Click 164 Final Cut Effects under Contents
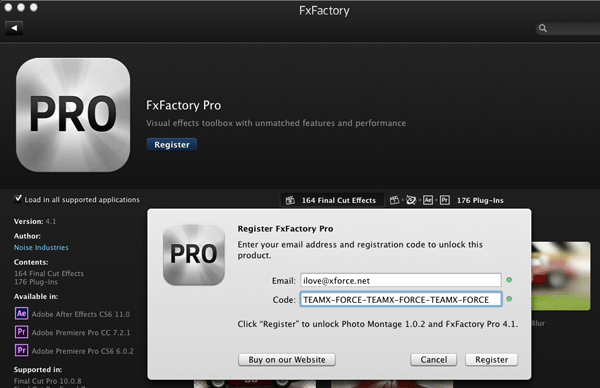Image resolution: width=600 pixels, height=388 pixels. 49,273
